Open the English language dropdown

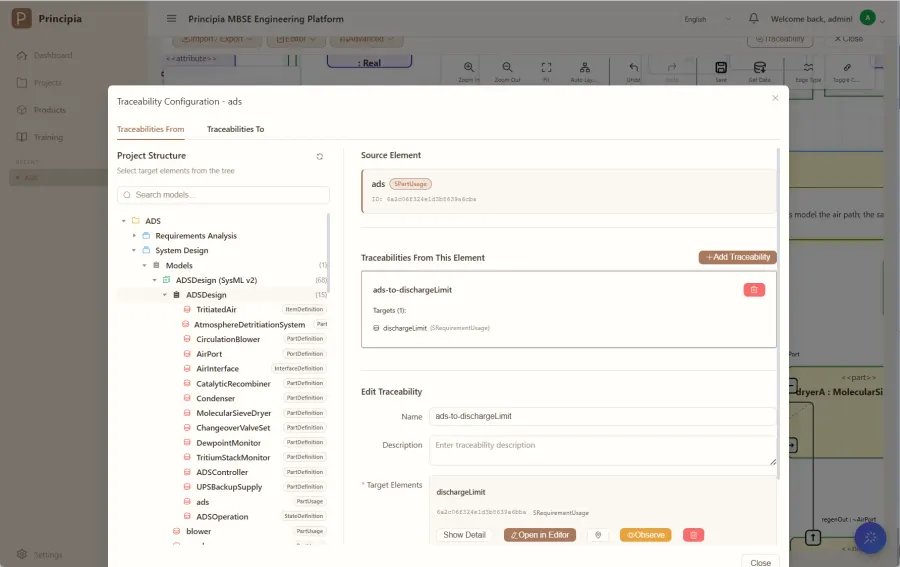707,19
